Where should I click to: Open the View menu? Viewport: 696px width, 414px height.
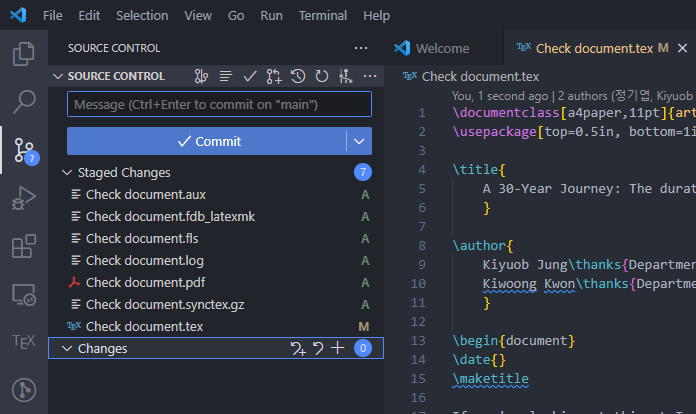pos(198,16)
